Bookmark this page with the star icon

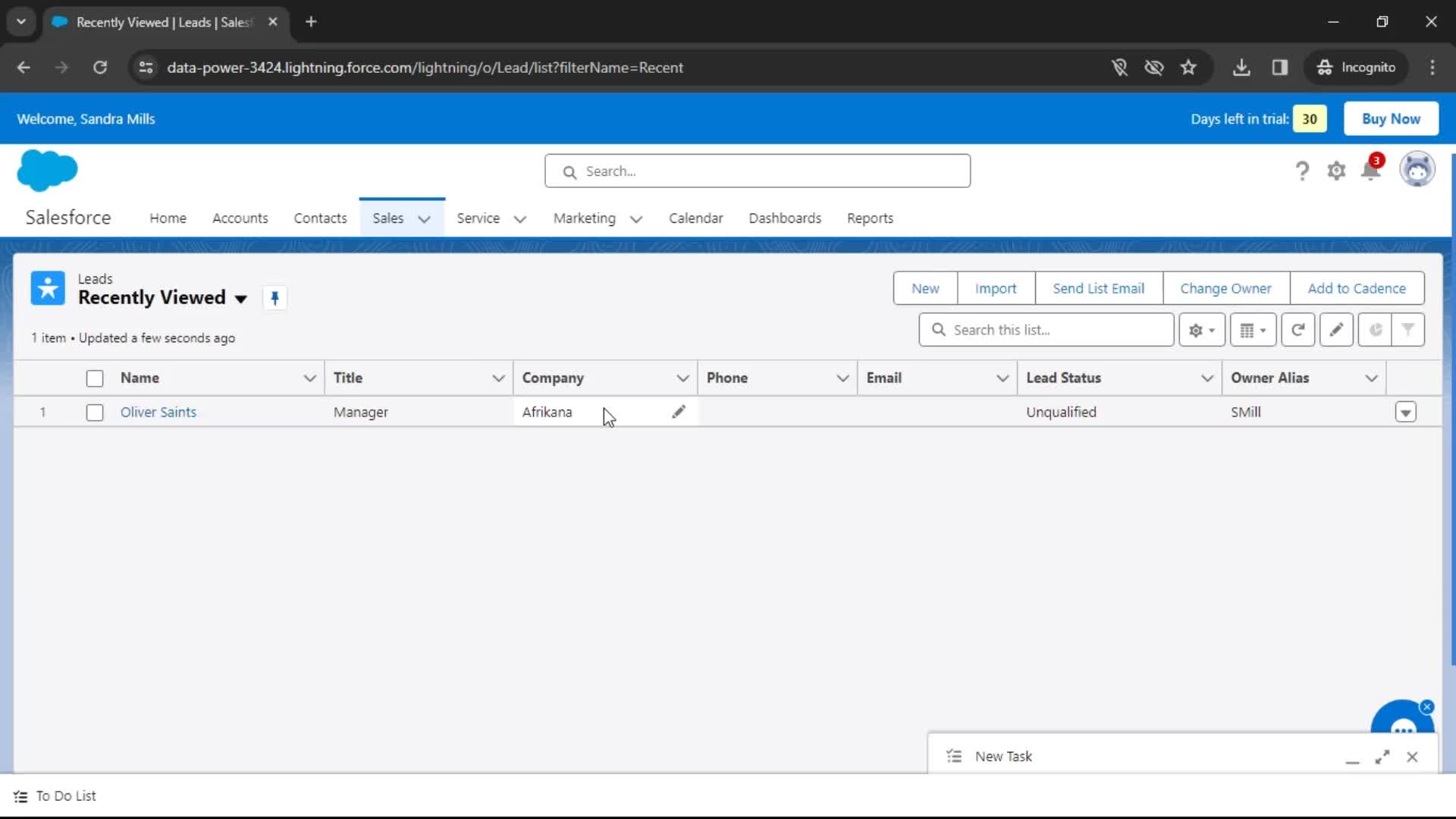tap(1188, 67)
